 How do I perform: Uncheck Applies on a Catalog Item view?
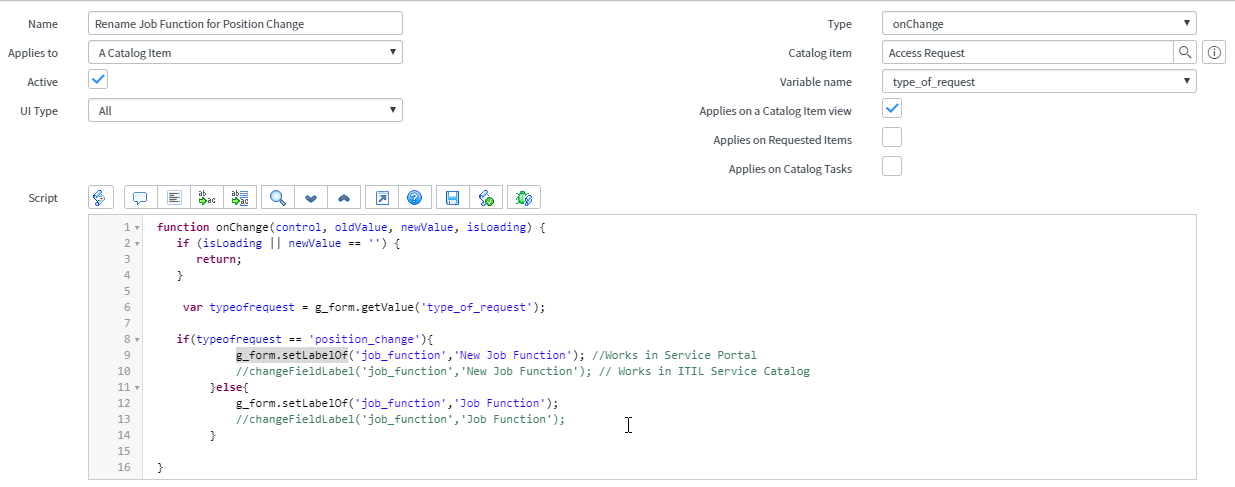[892, 108]
